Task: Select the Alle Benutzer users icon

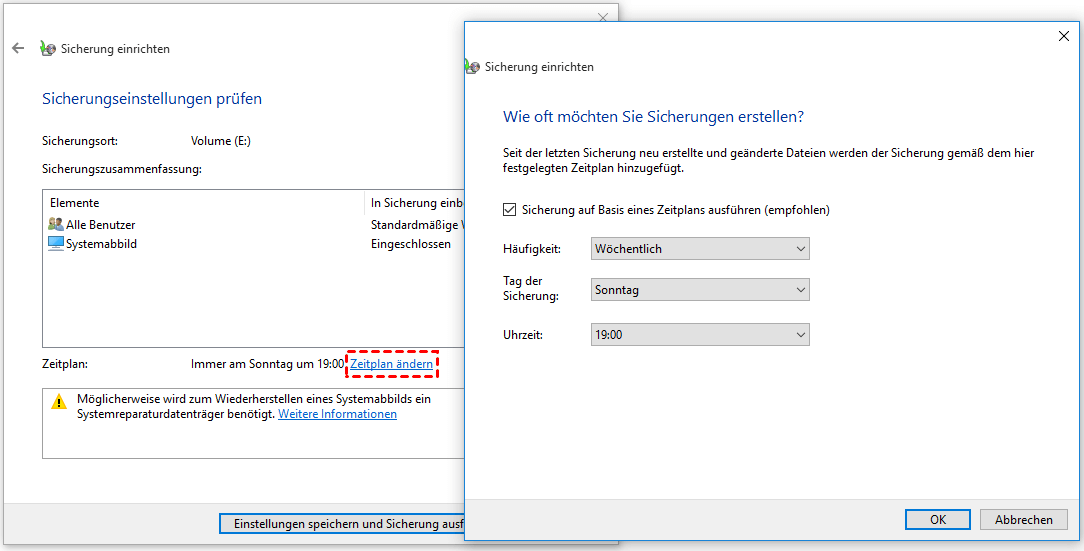Action: 56,225
